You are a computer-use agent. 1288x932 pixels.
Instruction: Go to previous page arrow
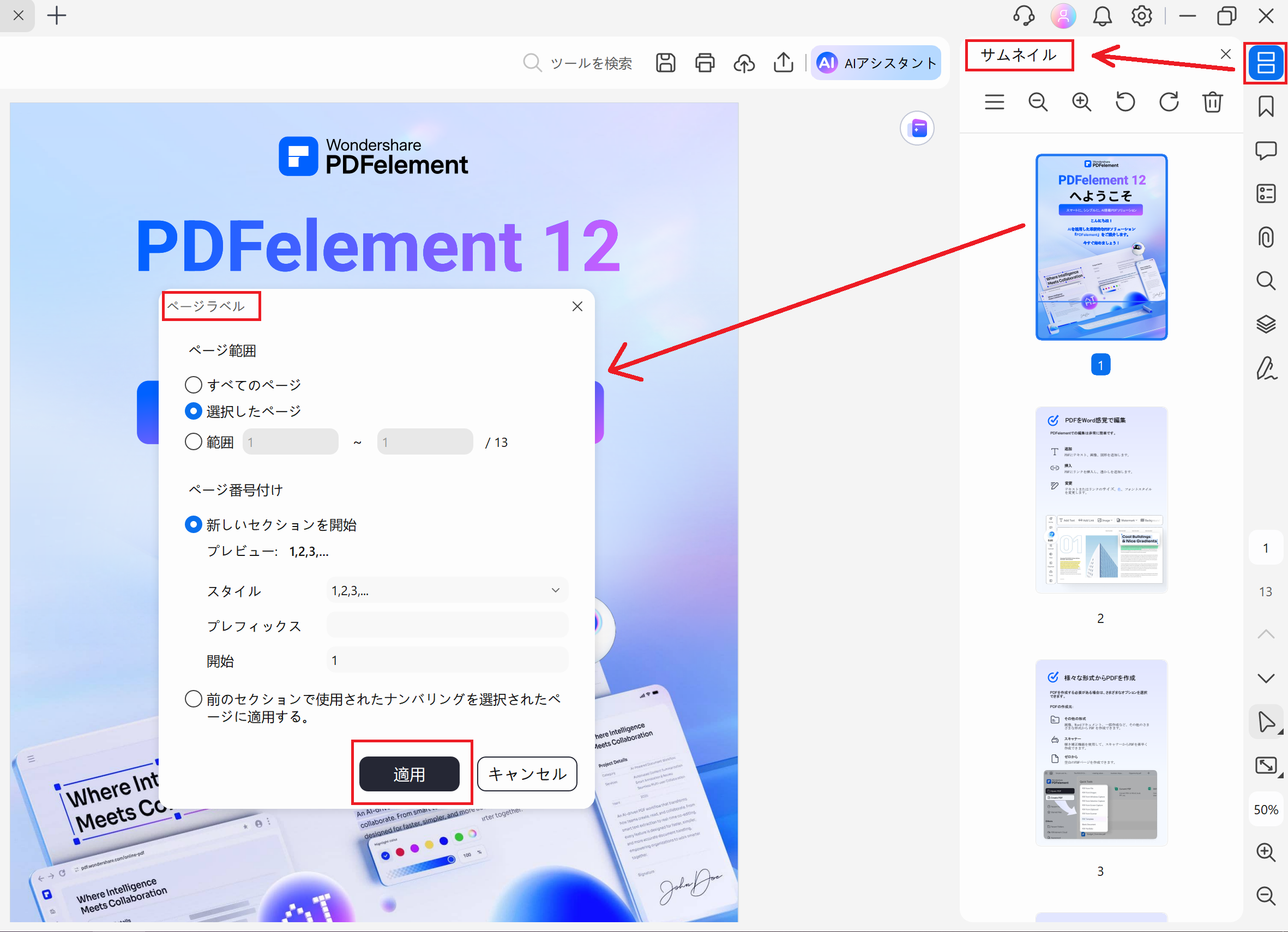[x=1266, y=634]
